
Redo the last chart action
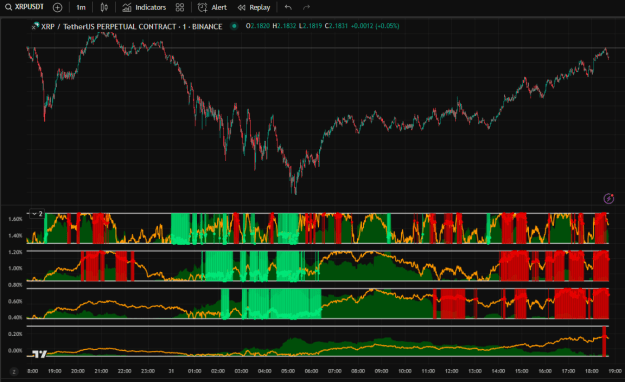coord(306,7)
